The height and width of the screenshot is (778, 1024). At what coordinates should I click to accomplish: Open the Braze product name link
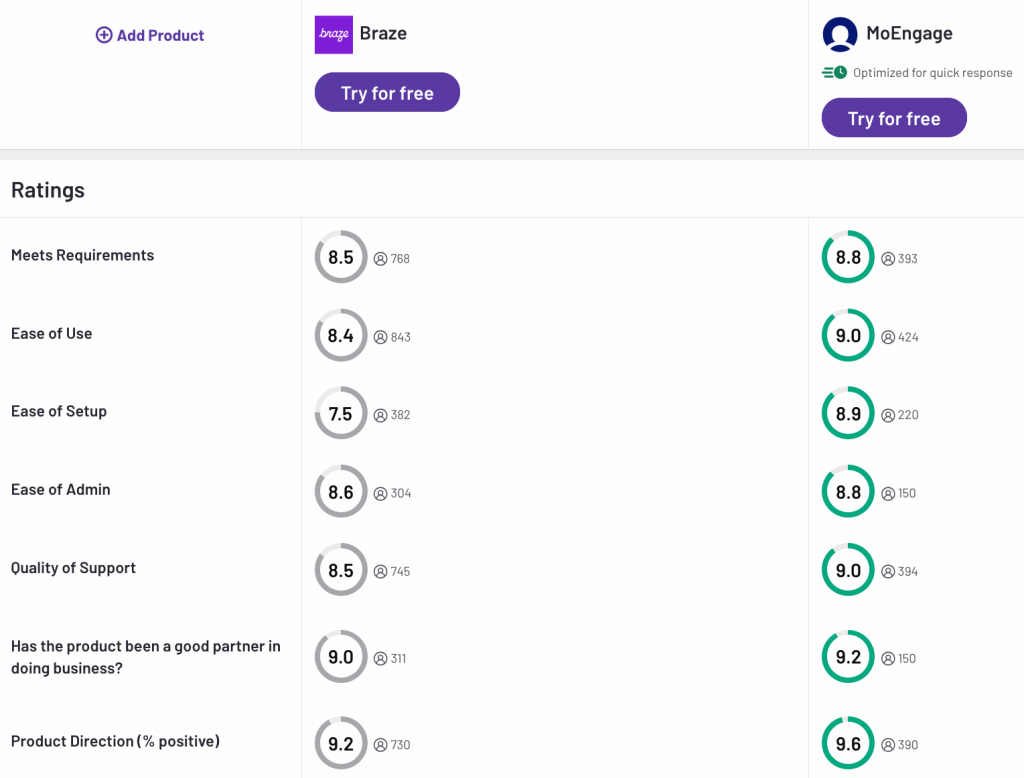point(383,33)
